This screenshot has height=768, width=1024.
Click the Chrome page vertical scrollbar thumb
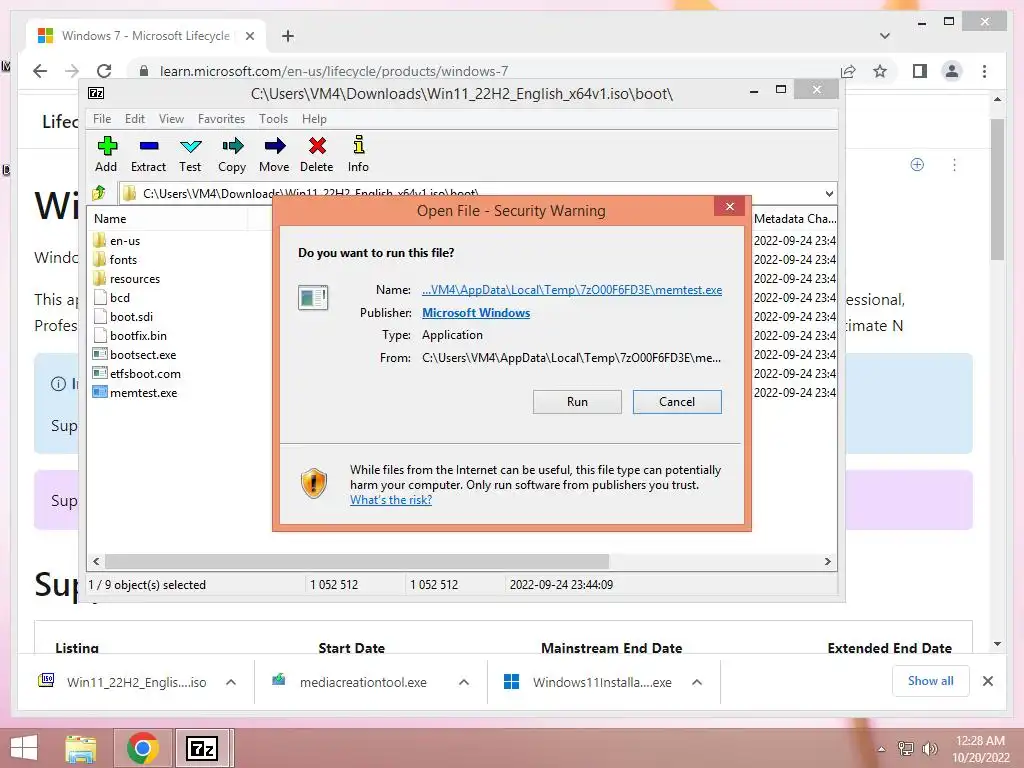tap(997, 189)
